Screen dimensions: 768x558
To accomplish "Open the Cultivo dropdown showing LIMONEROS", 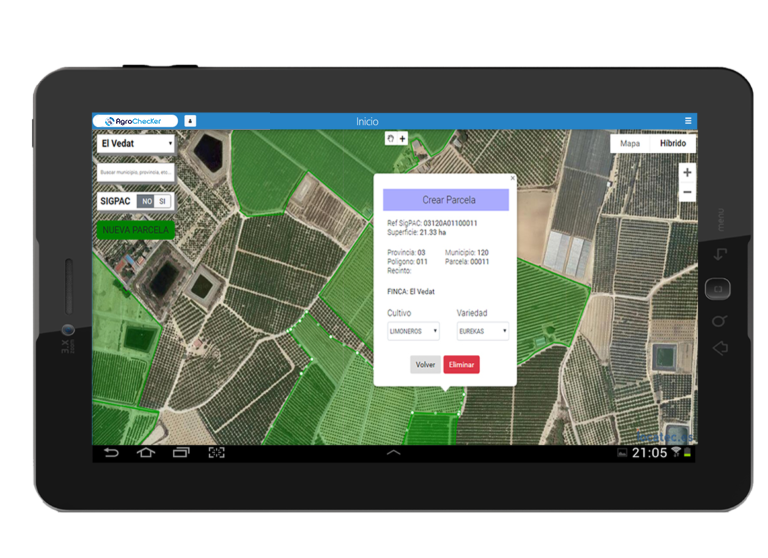I will [x=413, y=331].
